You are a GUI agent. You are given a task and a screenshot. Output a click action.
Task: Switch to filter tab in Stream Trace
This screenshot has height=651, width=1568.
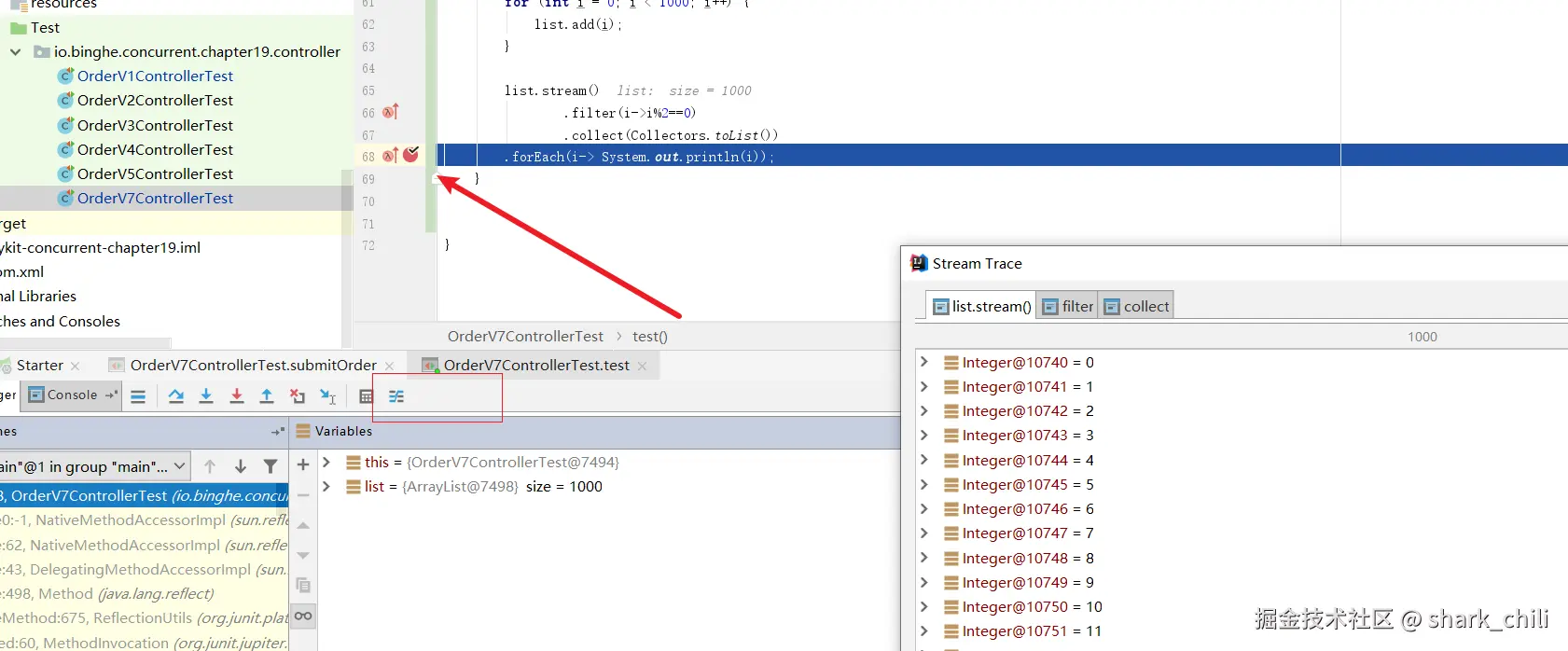[x=1067, y=306]
